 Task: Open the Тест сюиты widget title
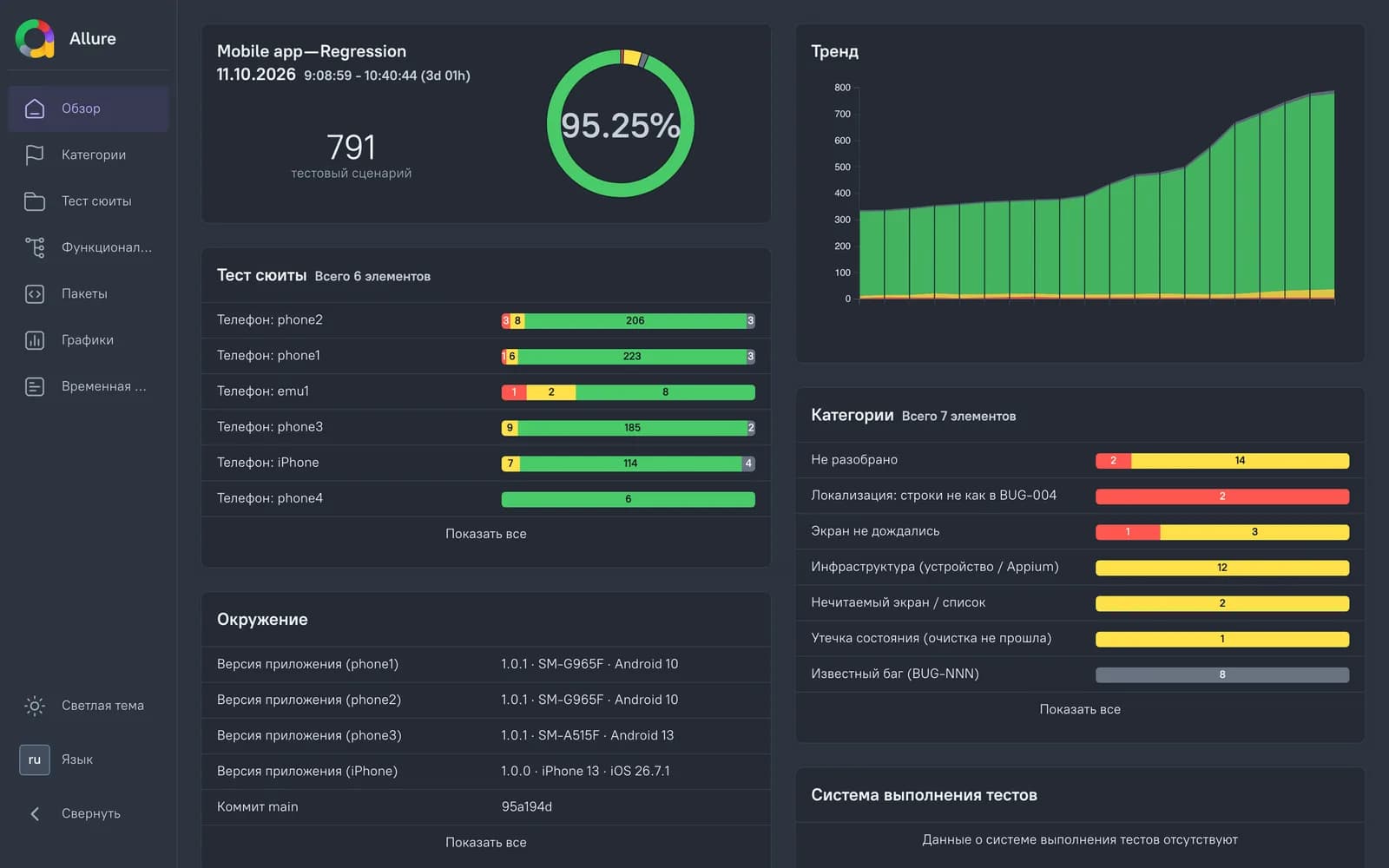click(x=261, y=275)
